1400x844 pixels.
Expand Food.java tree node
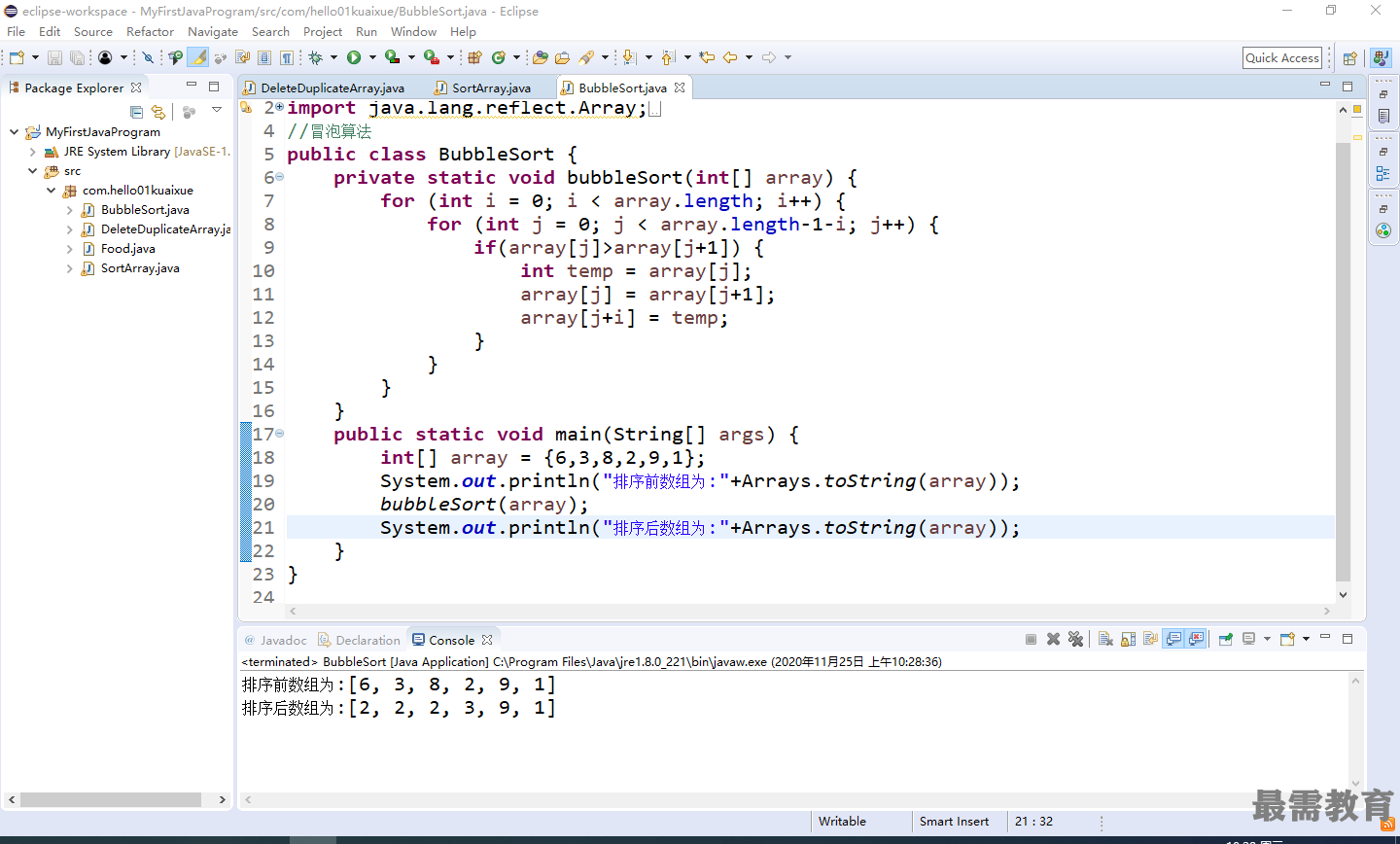69,249
